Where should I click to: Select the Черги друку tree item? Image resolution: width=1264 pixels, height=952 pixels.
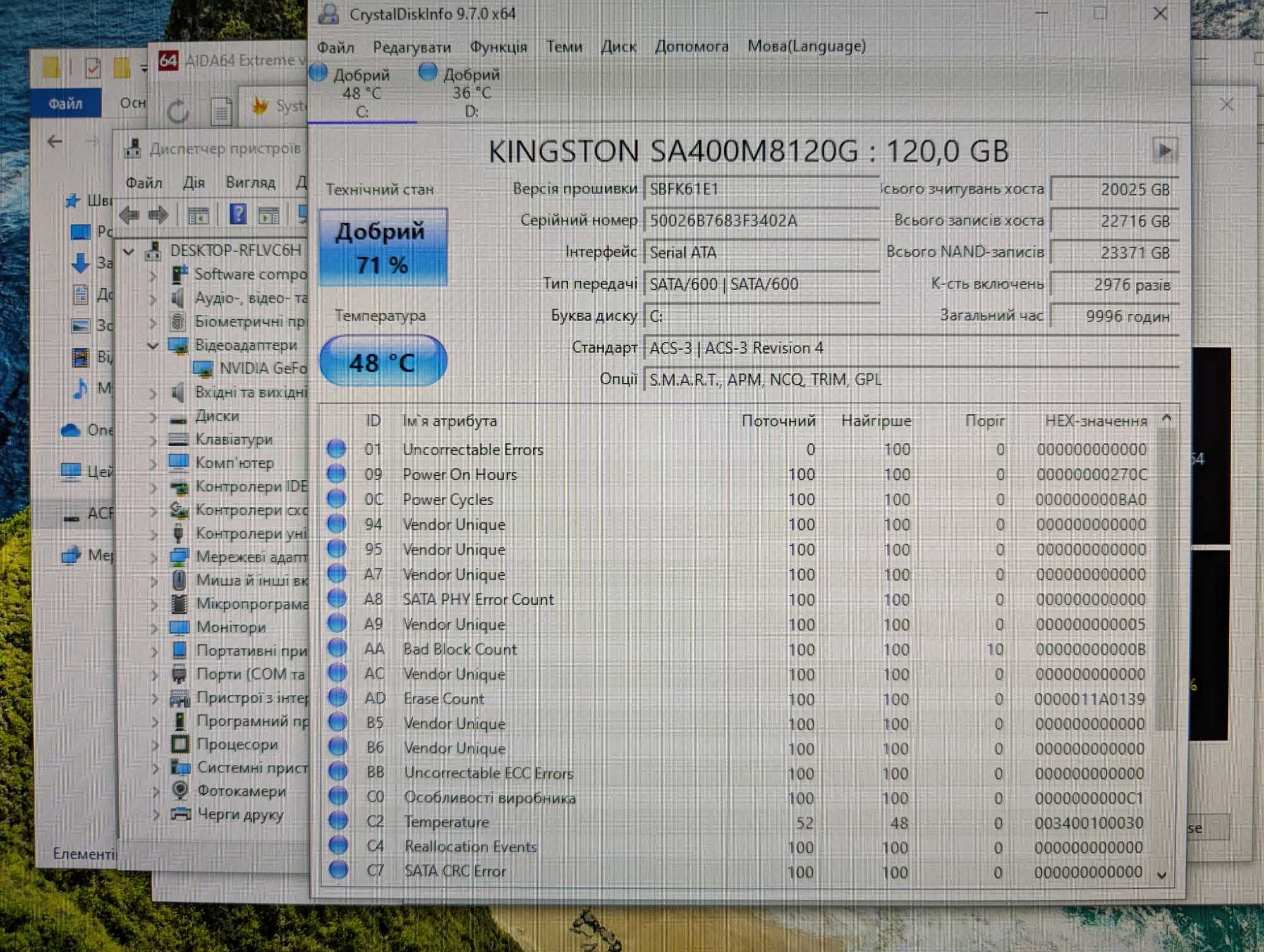click(x=240, y=814)
